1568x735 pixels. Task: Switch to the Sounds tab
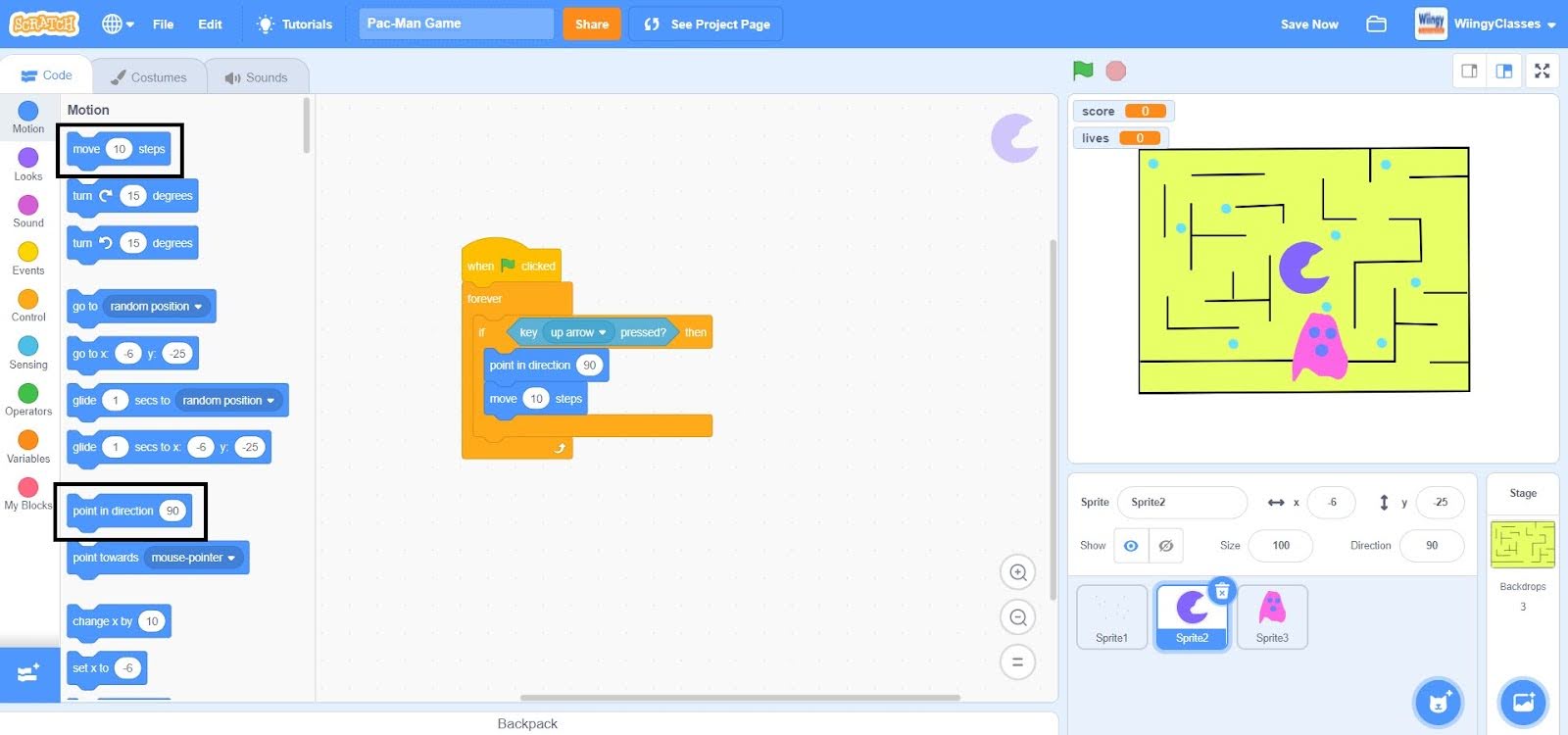pyautogui.click(x=257, y=77)
